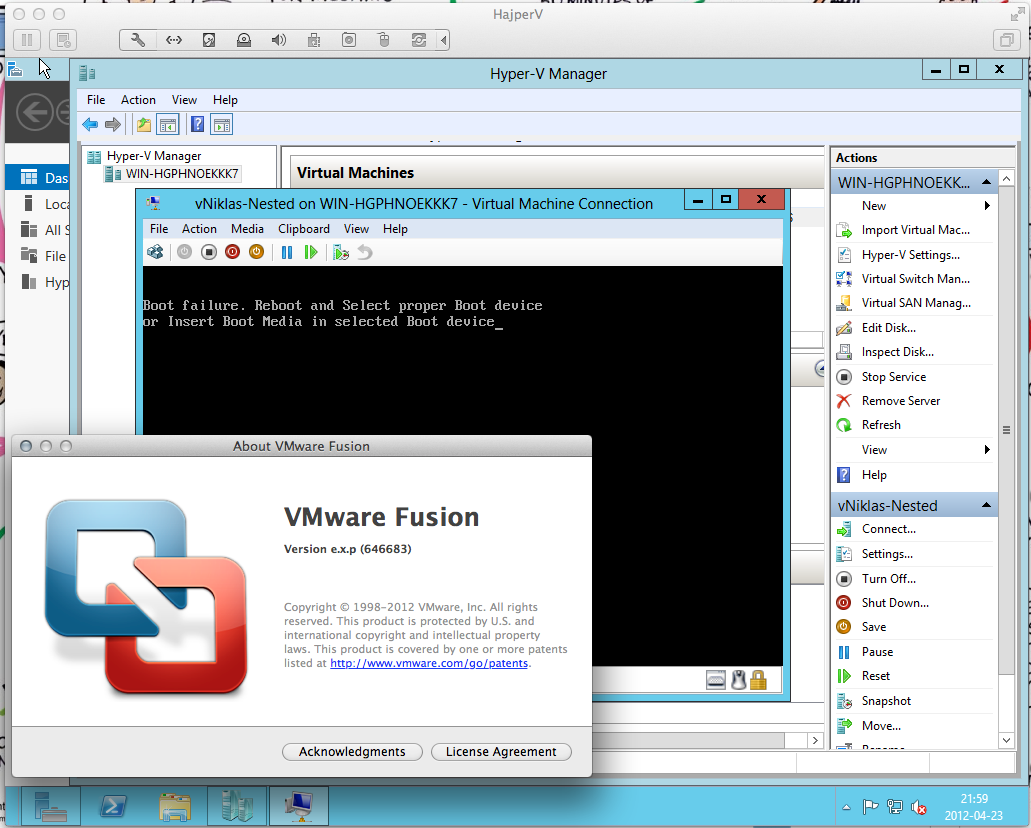Screen dimensions: 1031x828
Task: Click the VMware Fusion camera device icon
Action: [349, 40]
